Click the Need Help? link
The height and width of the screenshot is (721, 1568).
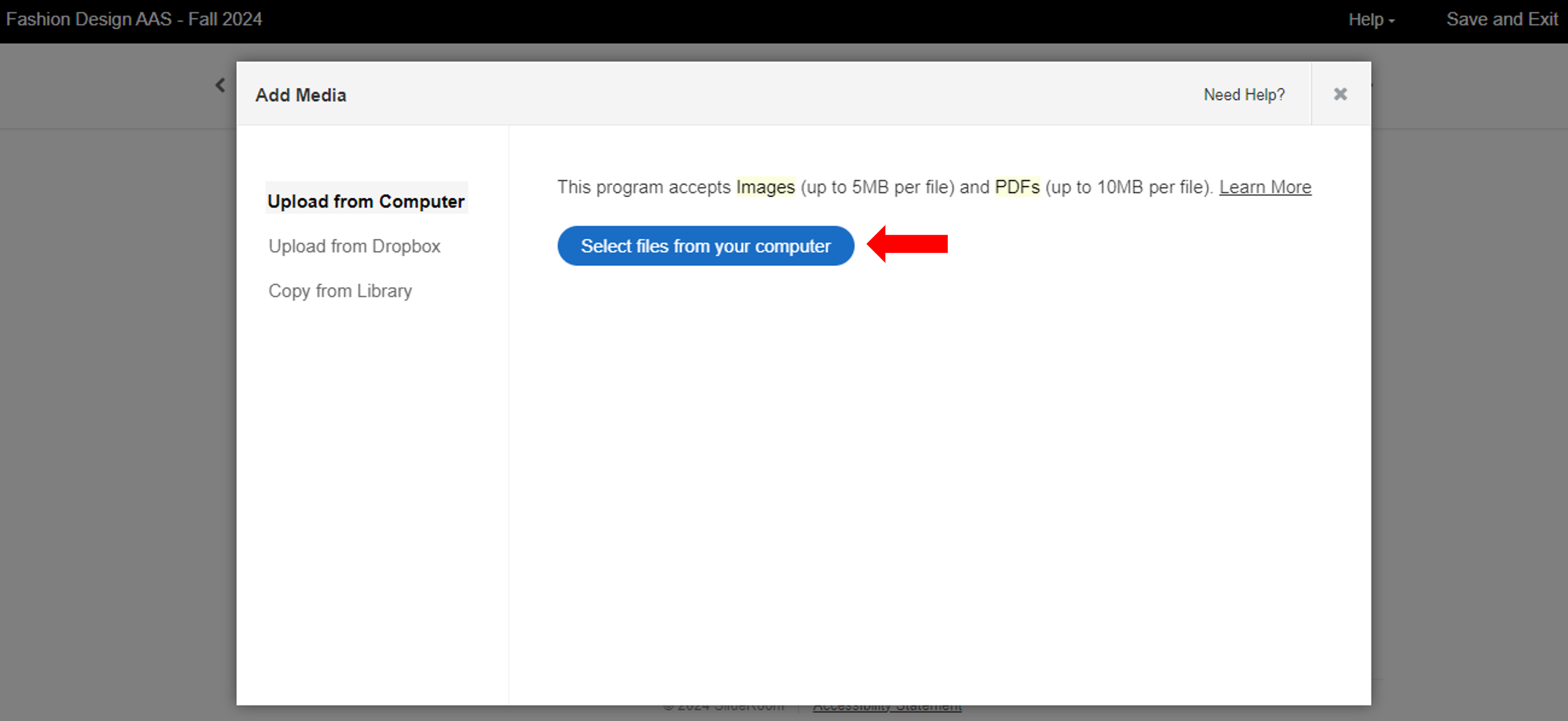1244,94
